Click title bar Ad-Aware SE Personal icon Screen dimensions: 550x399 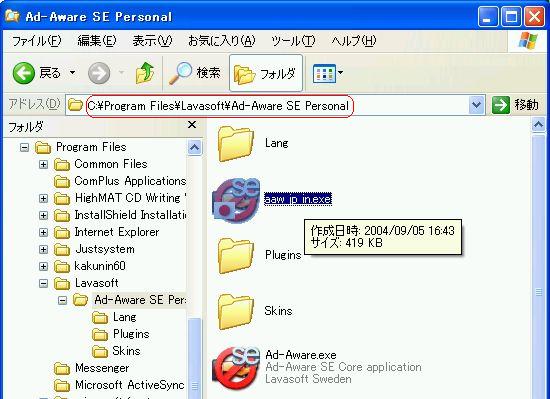point(13,16)
